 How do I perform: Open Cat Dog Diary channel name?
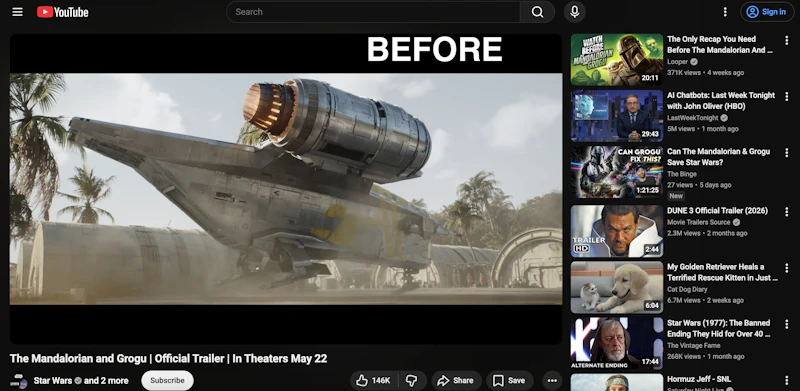click(x=686, y=289)
